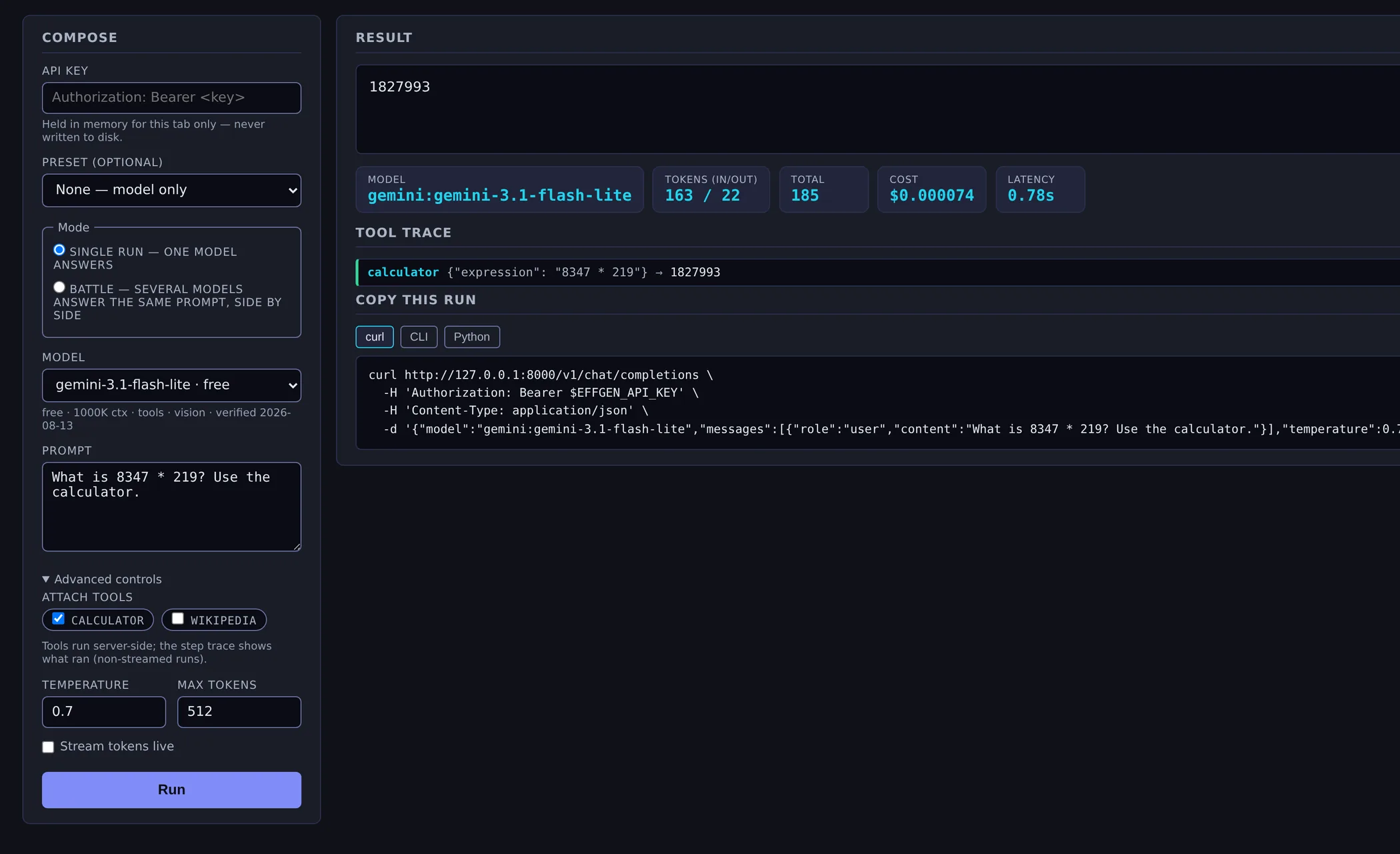The width and height of the screenshot is (1400, 854).
Task: Click the API key input field
Action: click(x=171, y=98)
